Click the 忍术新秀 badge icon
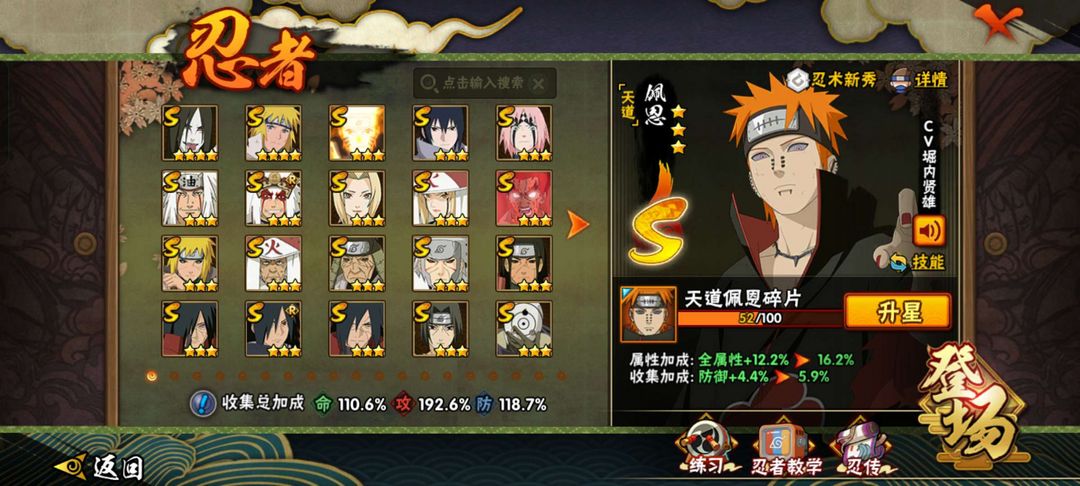The image size is (1080, 486). pyautogui.click(x=799, y=78)
